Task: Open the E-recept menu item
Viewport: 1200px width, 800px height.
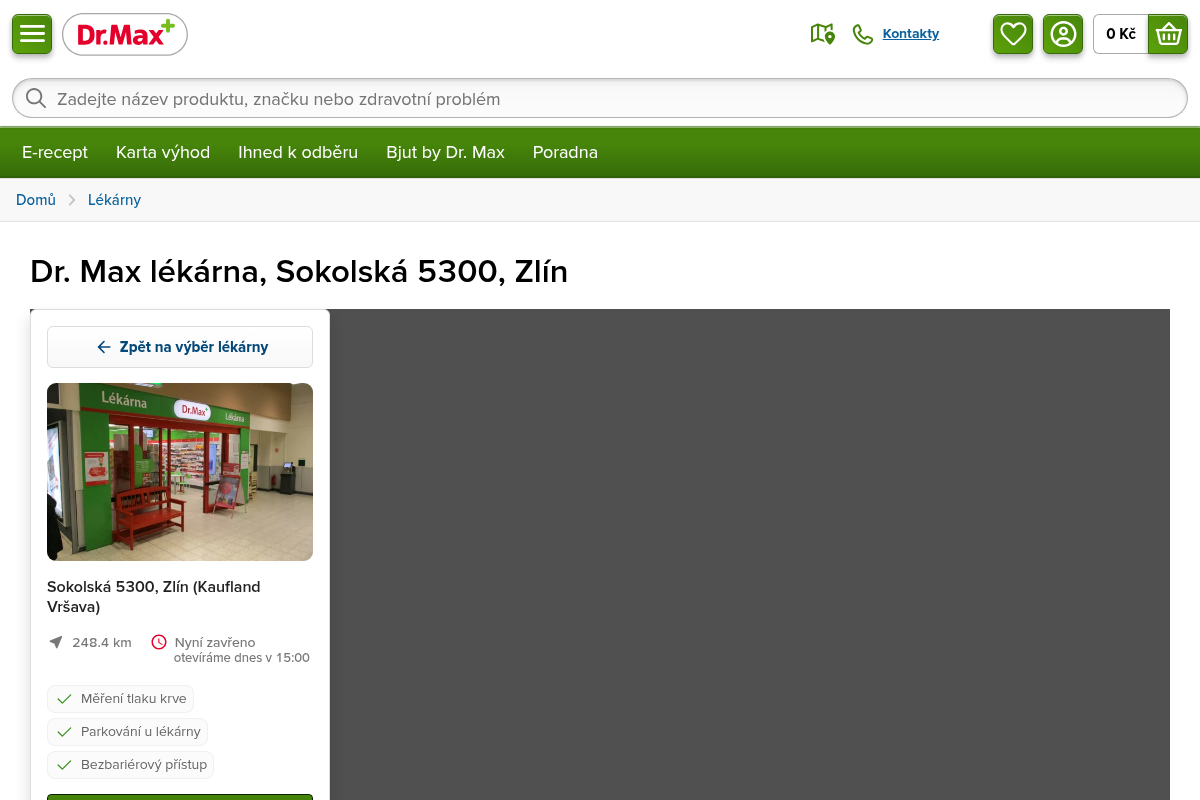Action: pos(55,152)
